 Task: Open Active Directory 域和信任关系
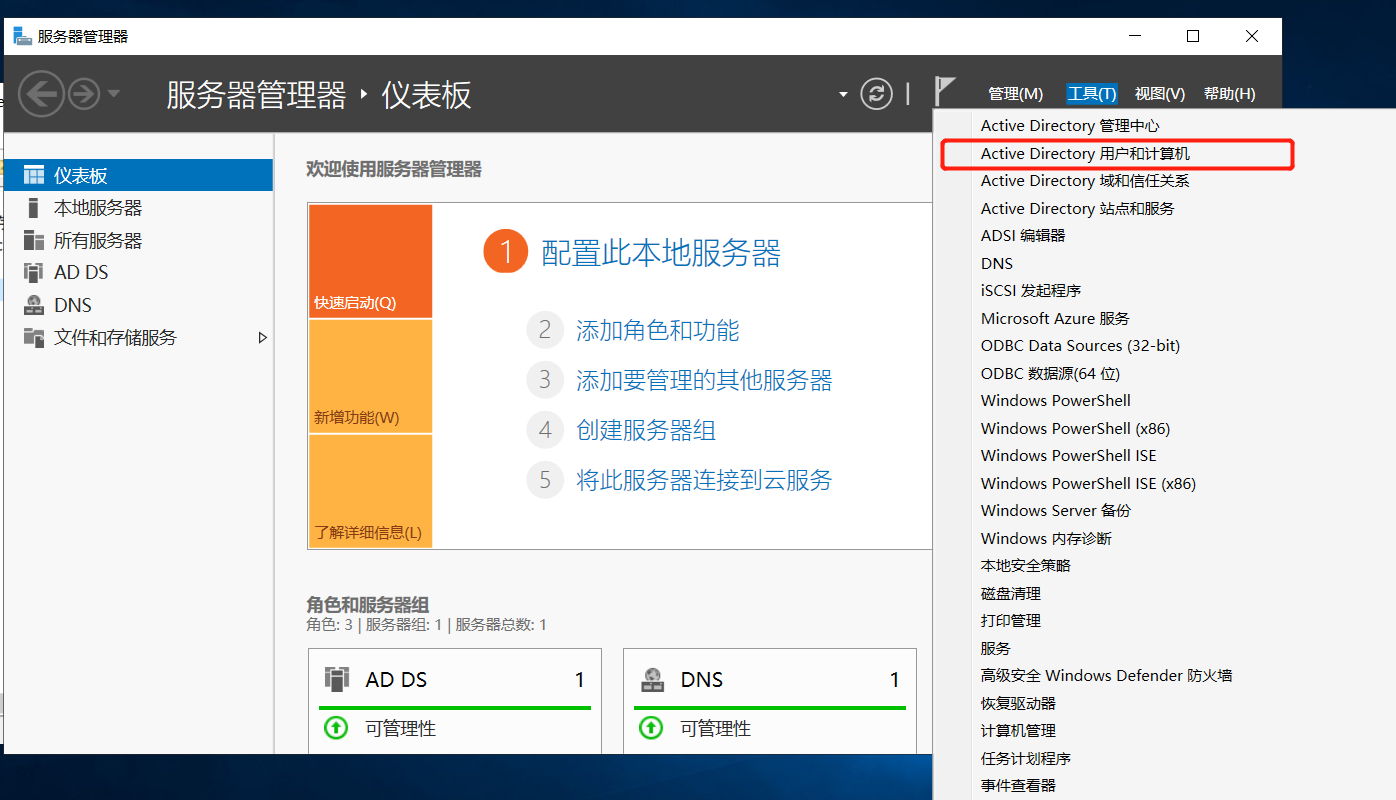[1085, 181]
